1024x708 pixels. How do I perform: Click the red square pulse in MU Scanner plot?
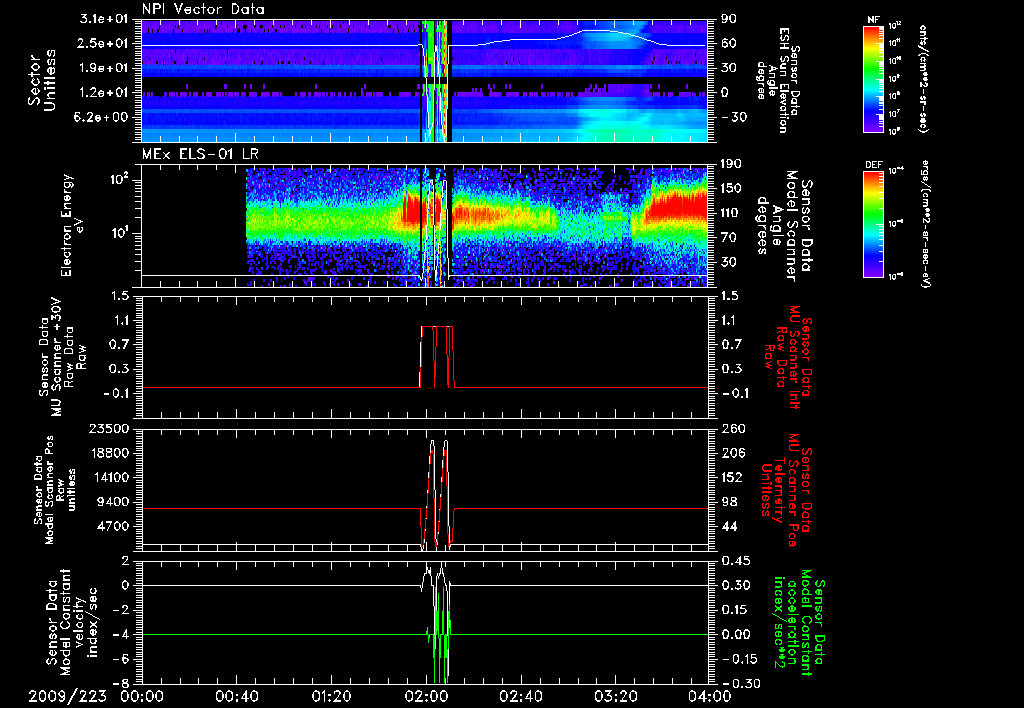coord(436,357)
